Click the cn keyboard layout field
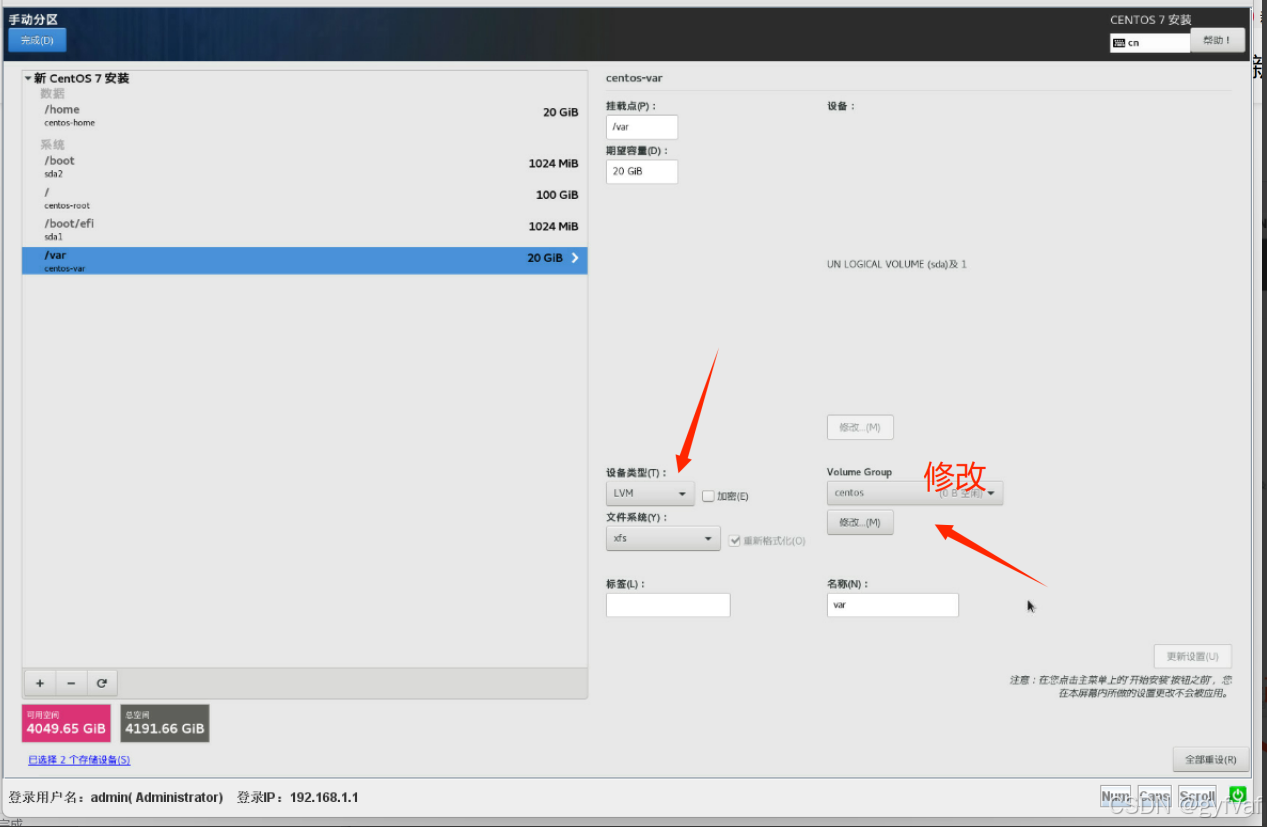Image resolution: width=1267 pixels, height=827 pixels. [x=1150, y=43]
